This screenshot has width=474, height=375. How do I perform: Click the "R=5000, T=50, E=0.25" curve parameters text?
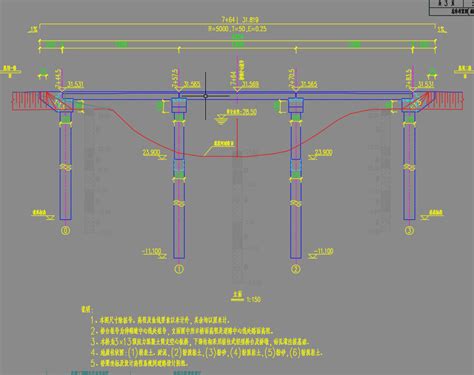click(x=237, y=29)
